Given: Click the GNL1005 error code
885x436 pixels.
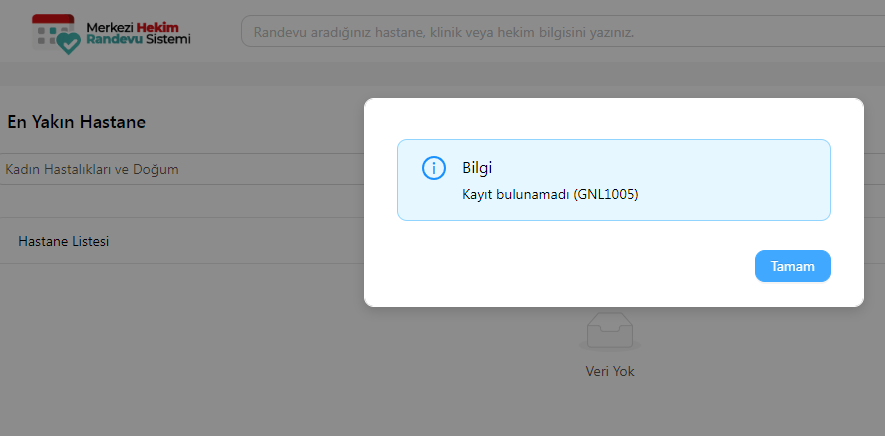Looking at the screenshot, I should pos(606,194).
